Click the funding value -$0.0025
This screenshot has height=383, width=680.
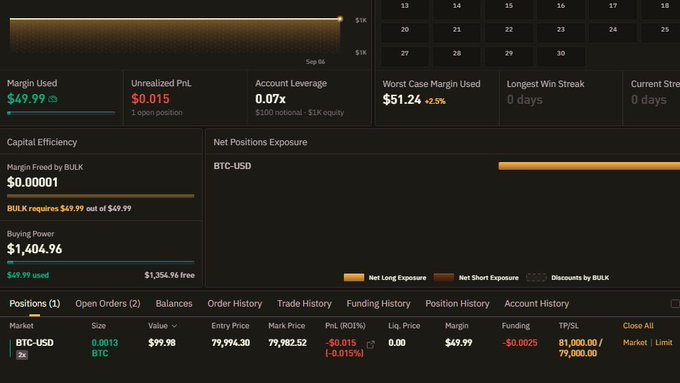(520, 343)
